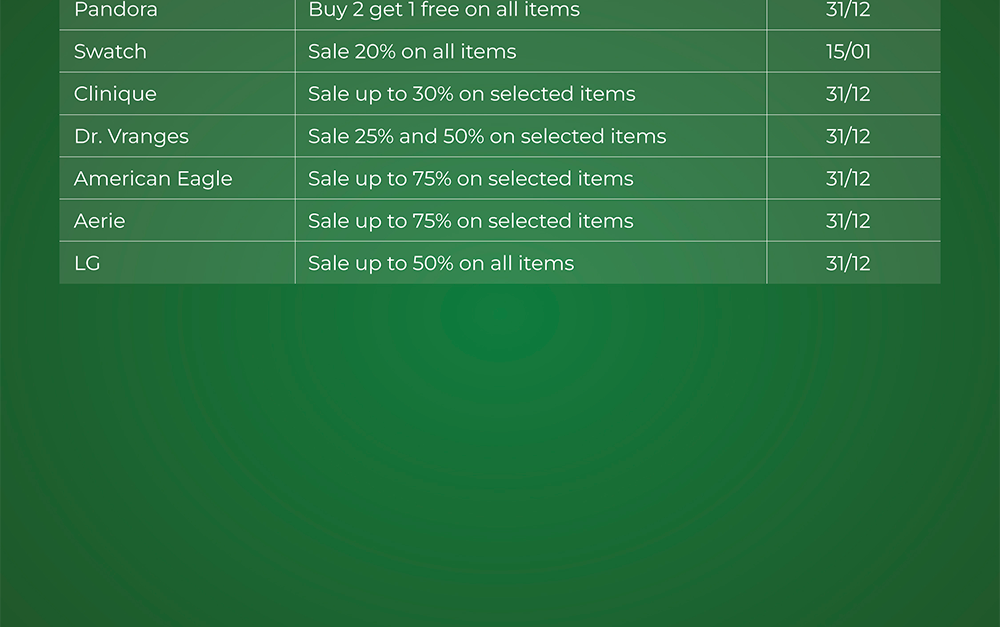The width and height of the screenshot is (1000, 627).
Task: Select the Sale 25% and 50% offer
Action: point(487,137)
